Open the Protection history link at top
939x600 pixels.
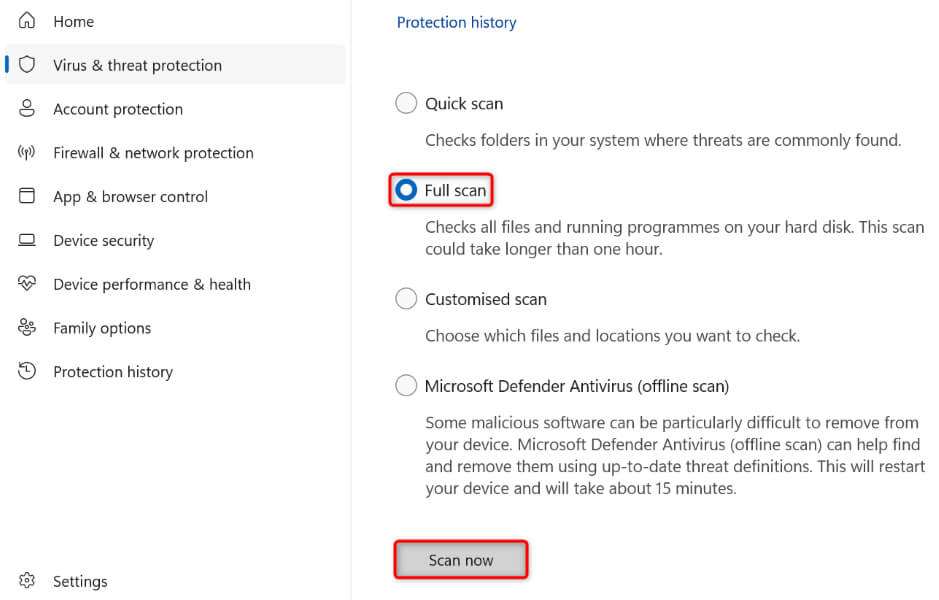coord(456,22)
